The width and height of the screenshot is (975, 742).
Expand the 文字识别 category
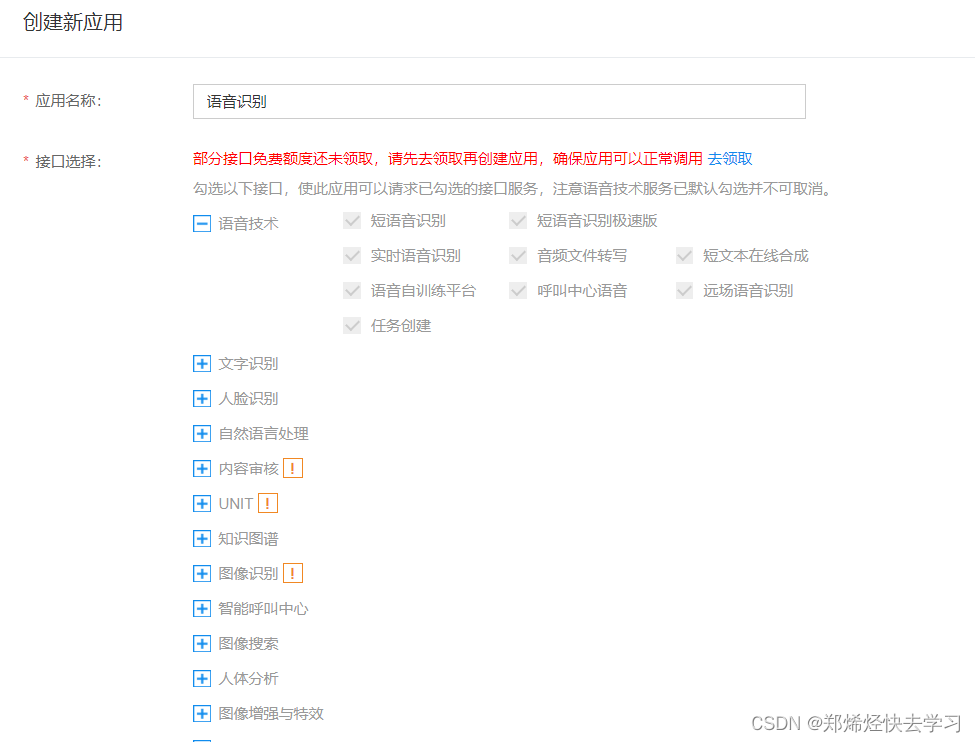pos(201,364)
